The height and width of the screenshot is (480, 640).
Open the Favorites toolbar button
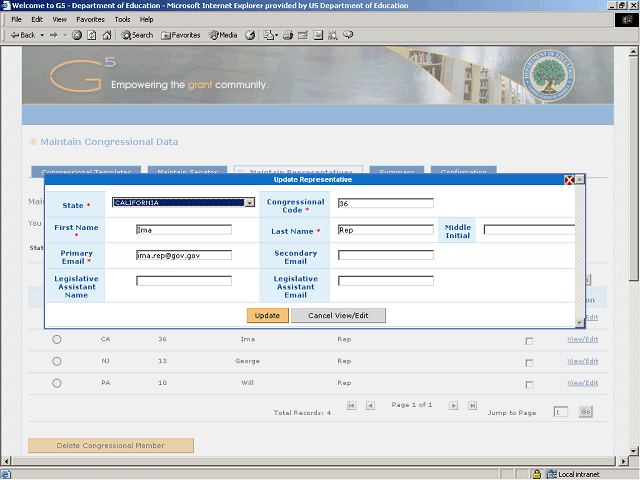click(x=180, y=35)
